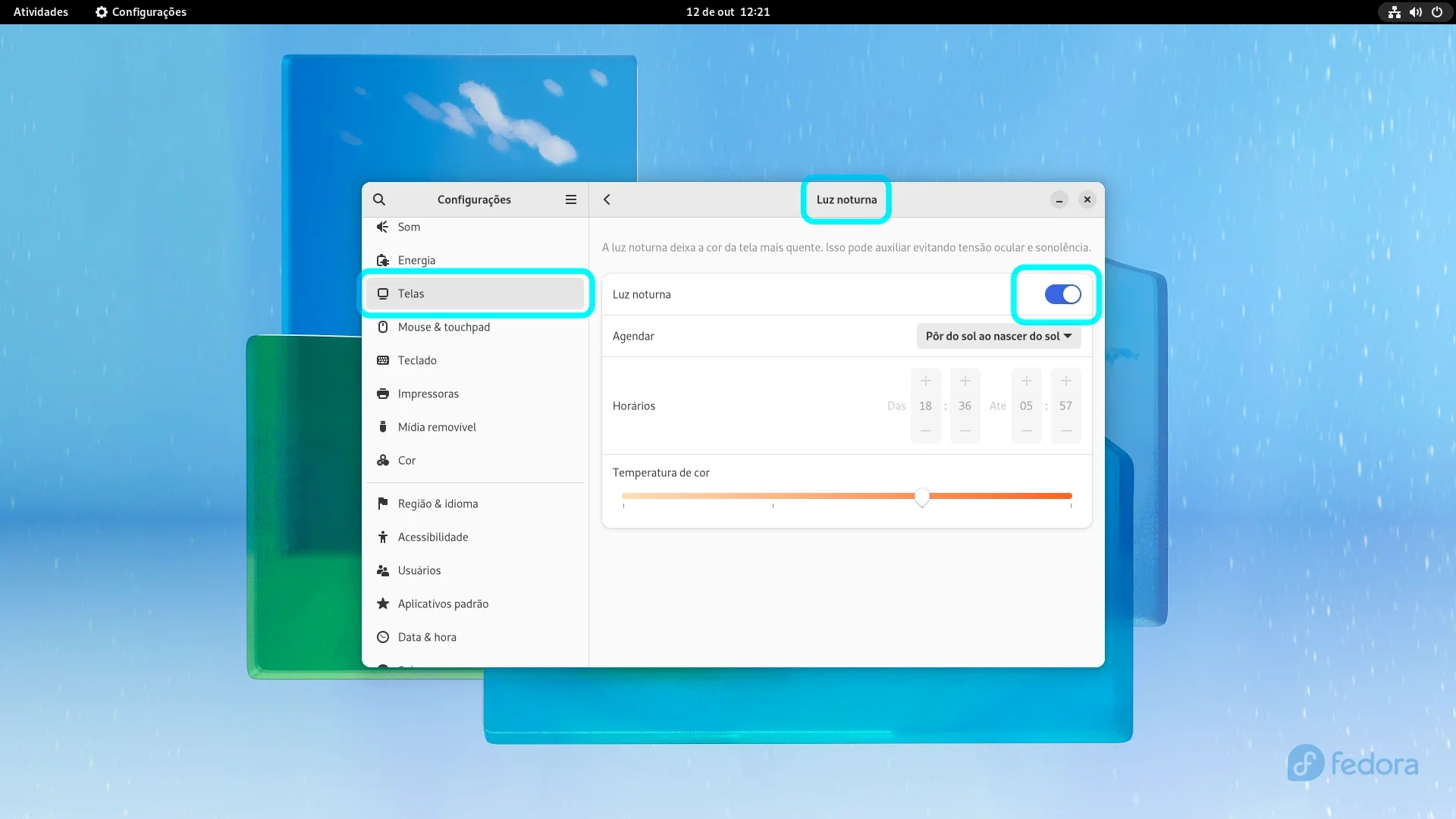
Task: Decrease the Até minutes value 57
Action: pos(1065,431)
